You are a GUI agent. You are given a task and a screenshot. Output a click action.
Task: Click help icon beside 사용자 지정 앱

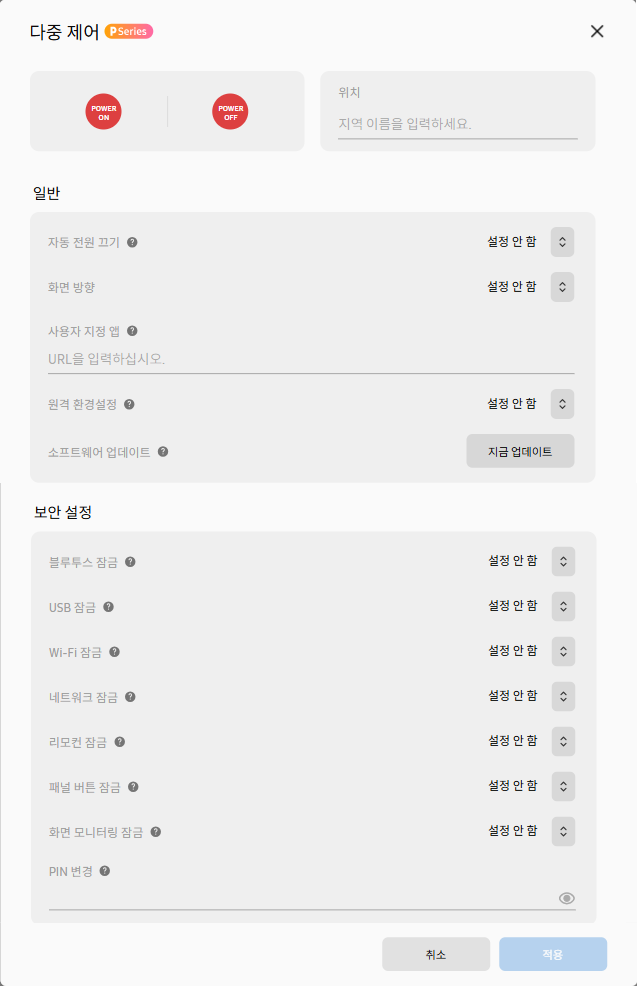pyautogui.click(x=132, y=331)
